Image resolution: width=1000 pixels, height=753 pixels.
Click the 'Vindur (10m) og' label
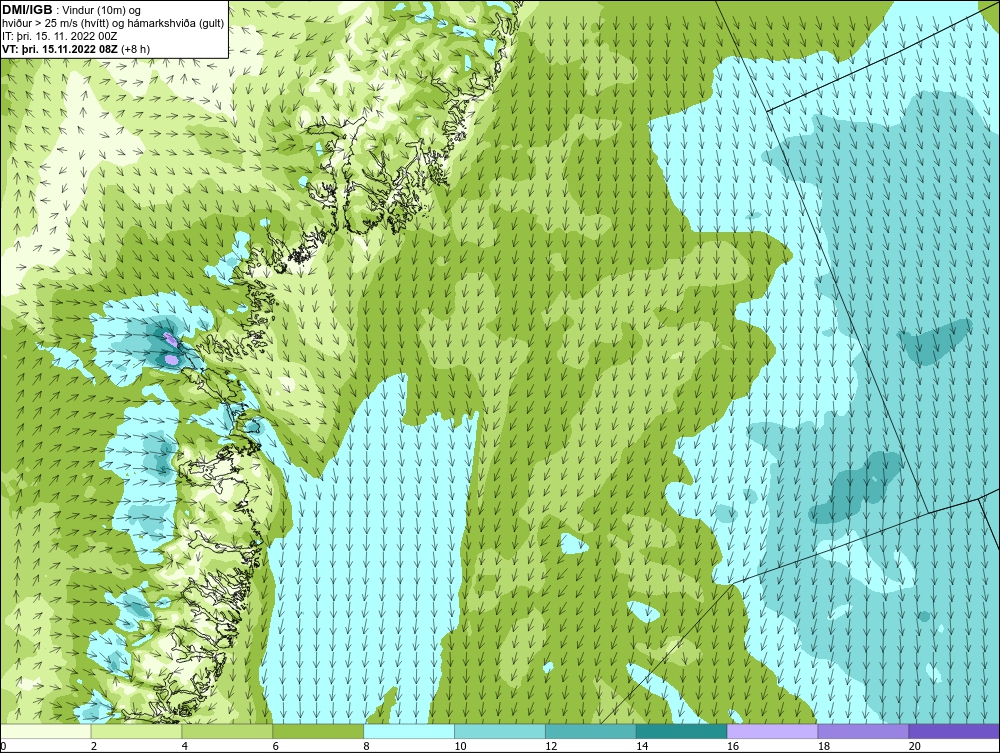(102, 10)
